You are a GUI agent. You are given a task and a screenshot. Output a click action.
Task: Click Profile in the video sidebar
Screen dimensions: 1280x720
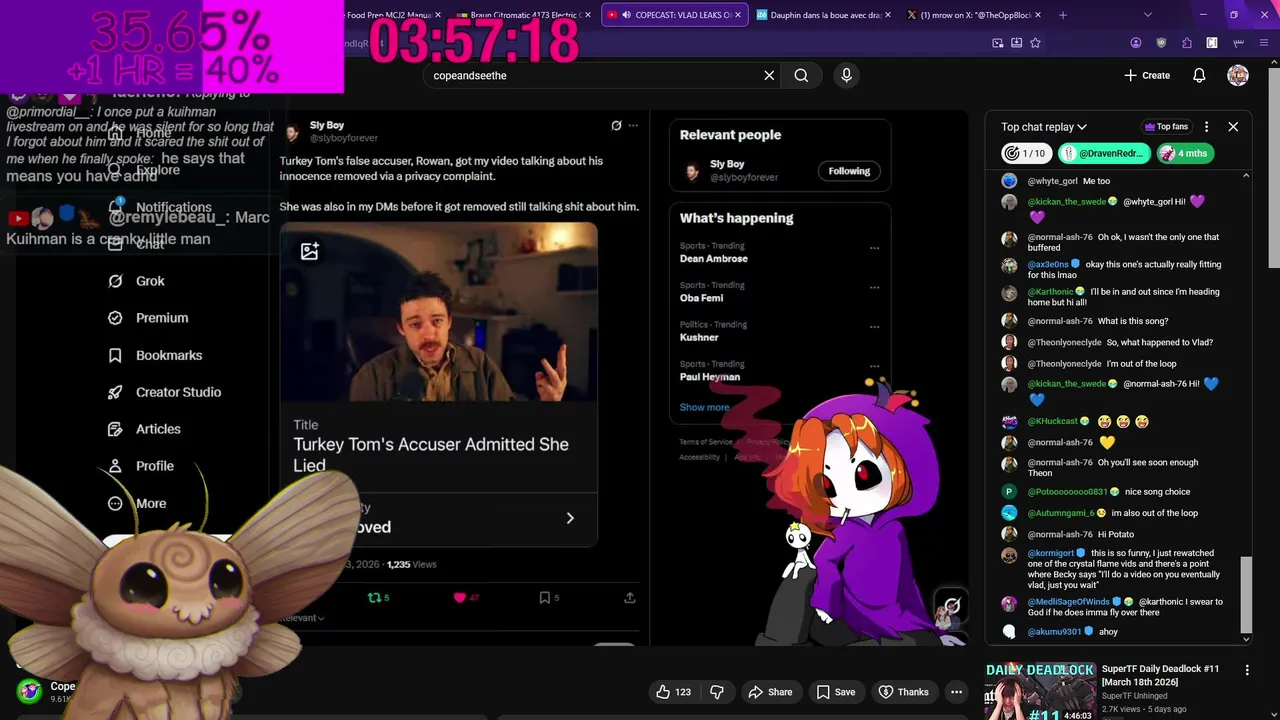tap(155, 466)
